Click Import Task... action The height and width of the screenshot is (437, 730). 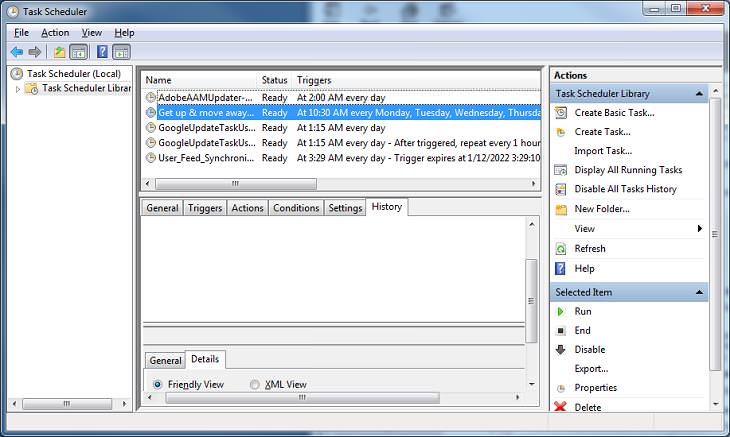coord(603,151)
